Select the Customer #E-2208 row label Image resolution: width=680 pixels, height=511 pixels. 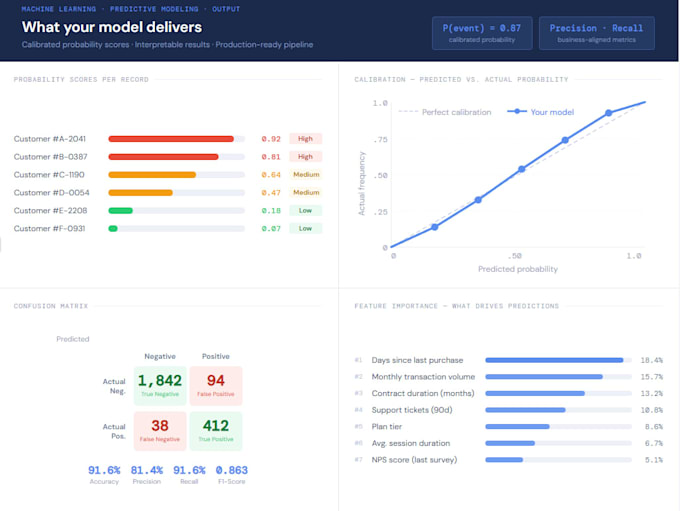click(50, 210)
